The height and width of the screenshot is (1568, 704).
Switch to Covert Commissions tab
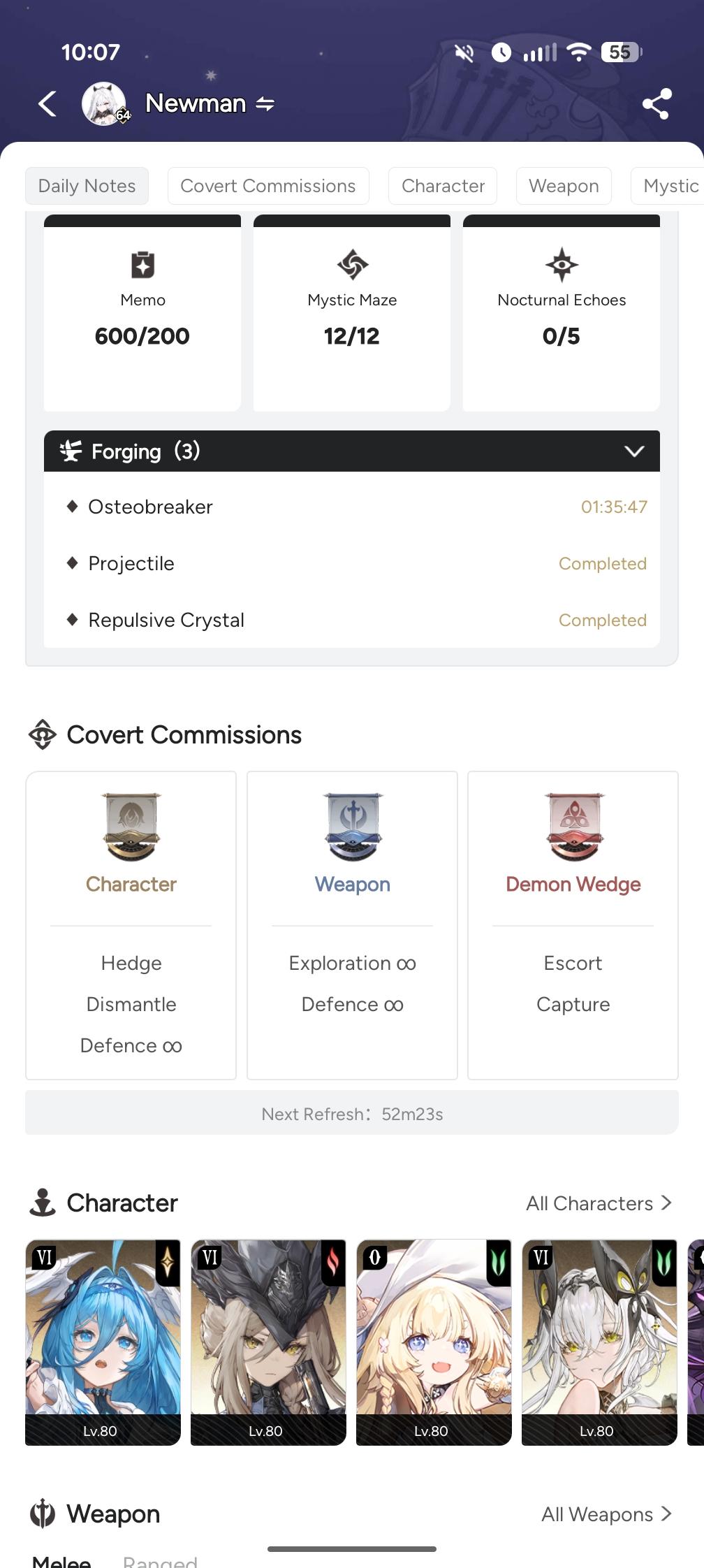tap(268, 186)
